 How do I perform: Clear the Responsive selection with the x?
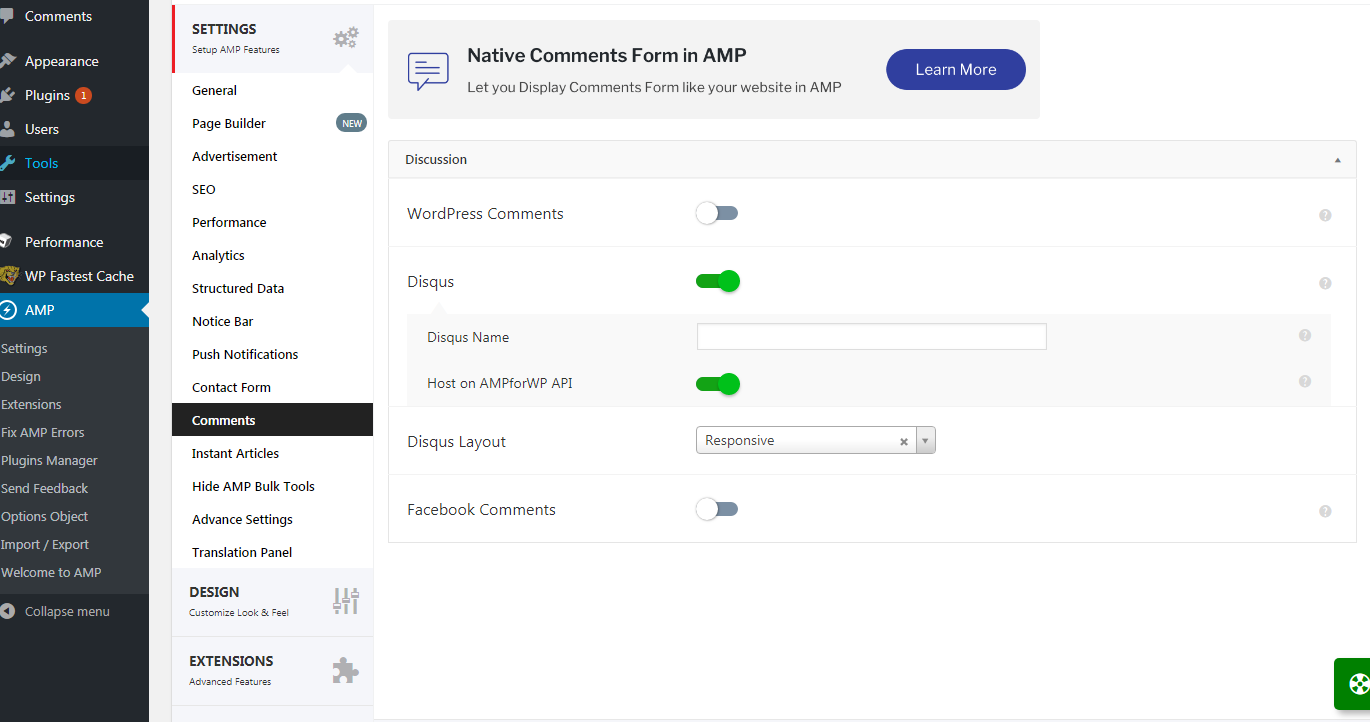(904, 441)
